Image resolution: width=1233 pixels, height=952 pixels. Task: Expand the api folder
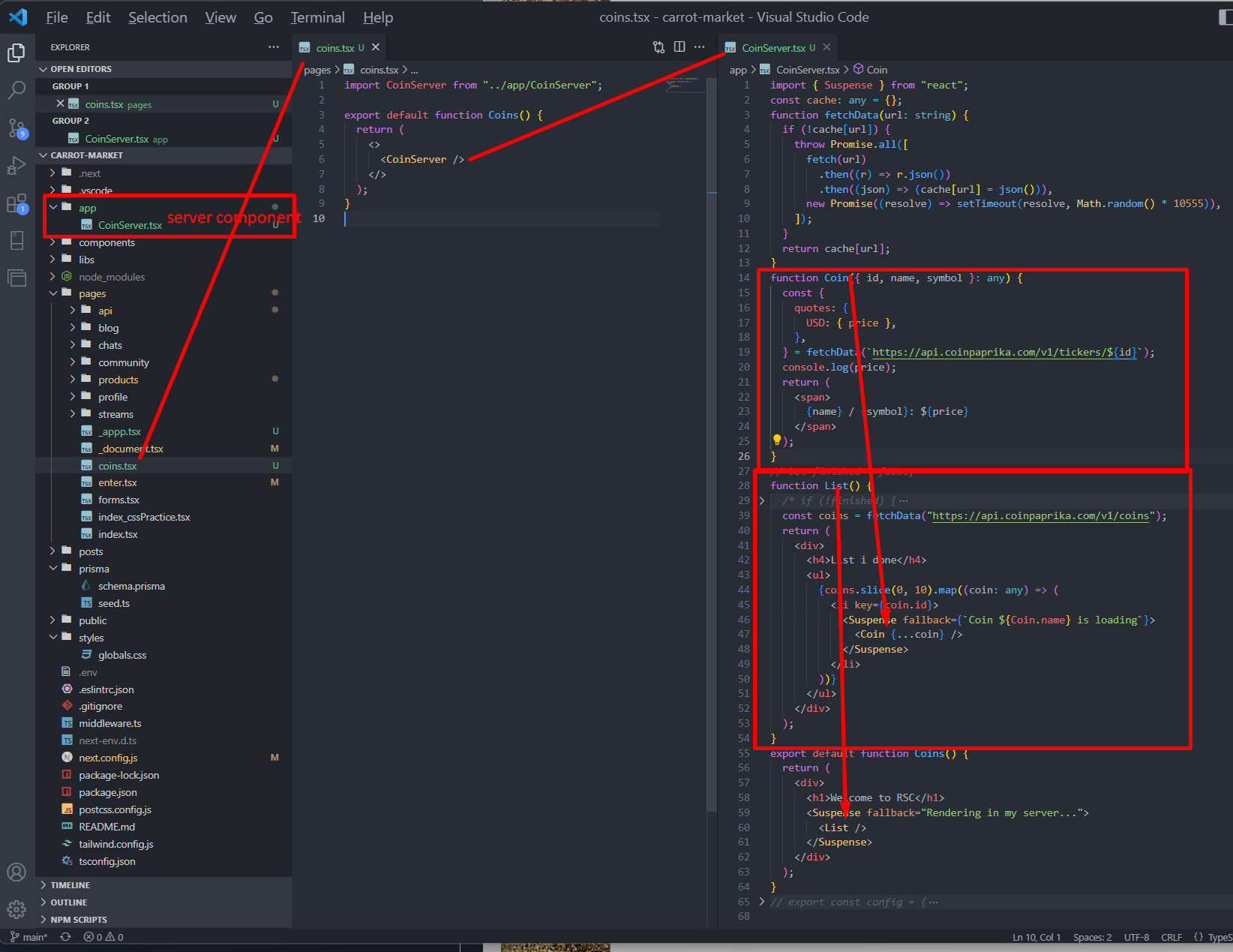[163, 311]
